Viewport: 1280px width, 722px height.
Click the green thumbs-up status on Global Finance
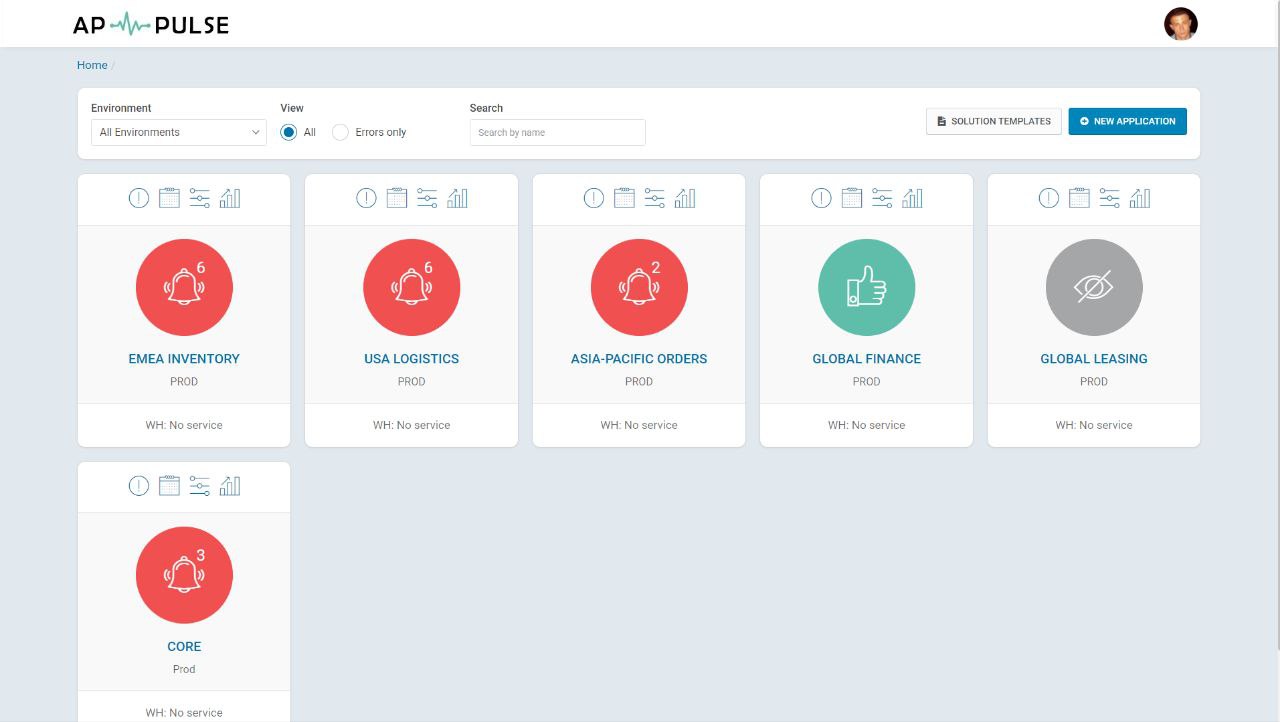[866, 288]
